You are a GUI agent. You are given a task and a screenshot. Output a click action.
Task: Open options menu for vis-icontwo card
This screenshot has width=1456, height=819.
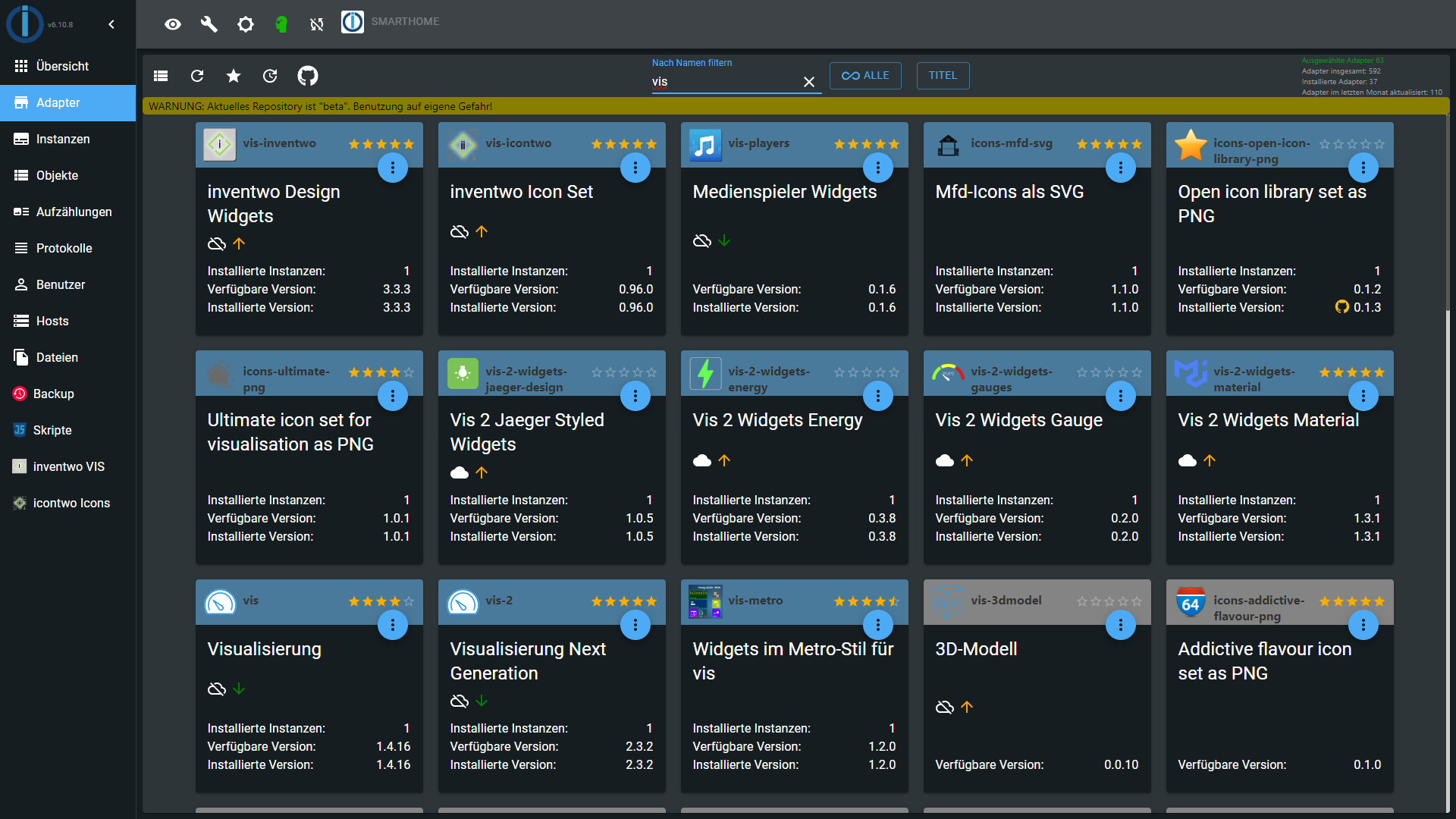click(x=635, y=168)
